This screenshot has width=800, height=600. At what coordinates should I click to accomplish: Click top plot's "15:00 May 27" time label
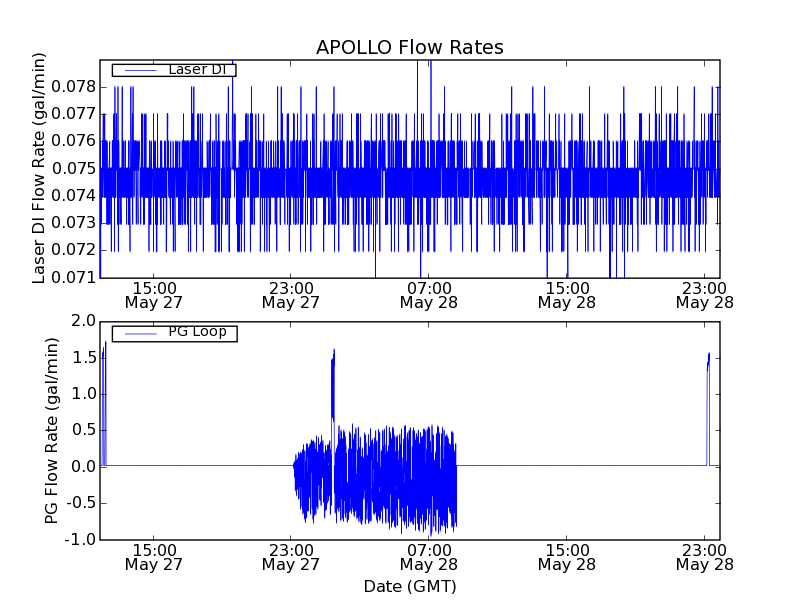coord(152,294)
